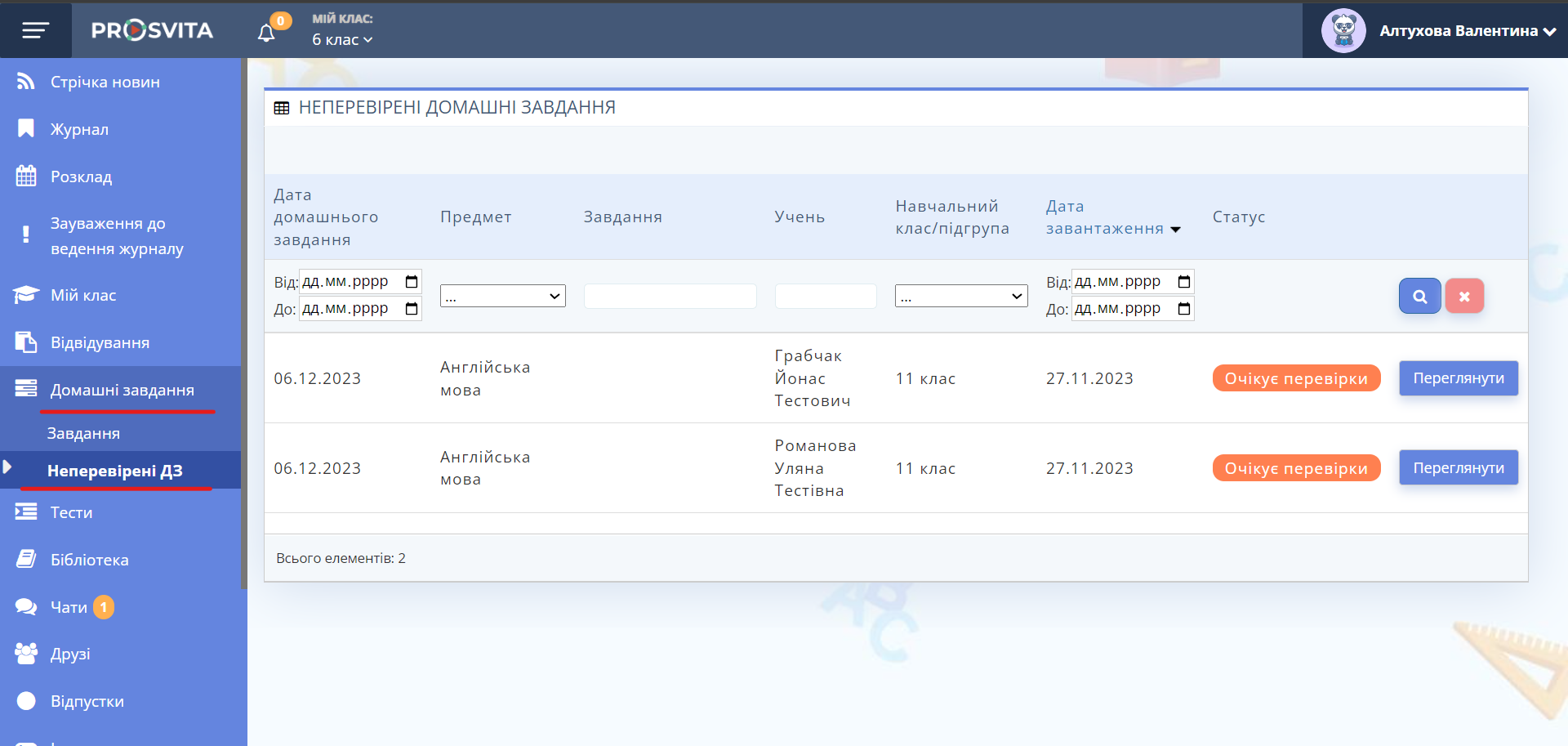
Task: Open the Навчальний клас/підгрупа filter dropdown
Action: 960,296
